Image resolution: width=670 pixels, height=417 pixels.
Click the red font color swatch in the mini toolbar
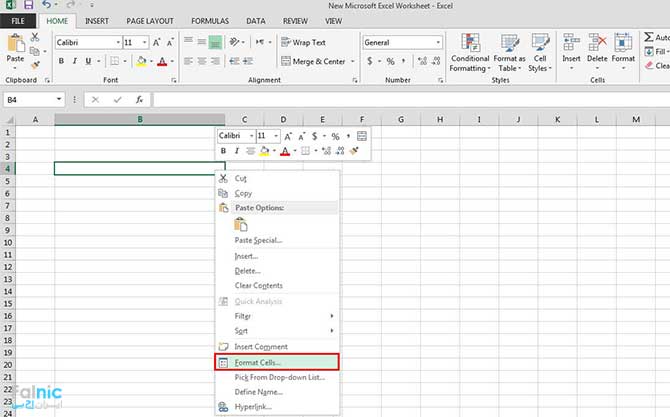pos(284,151)
